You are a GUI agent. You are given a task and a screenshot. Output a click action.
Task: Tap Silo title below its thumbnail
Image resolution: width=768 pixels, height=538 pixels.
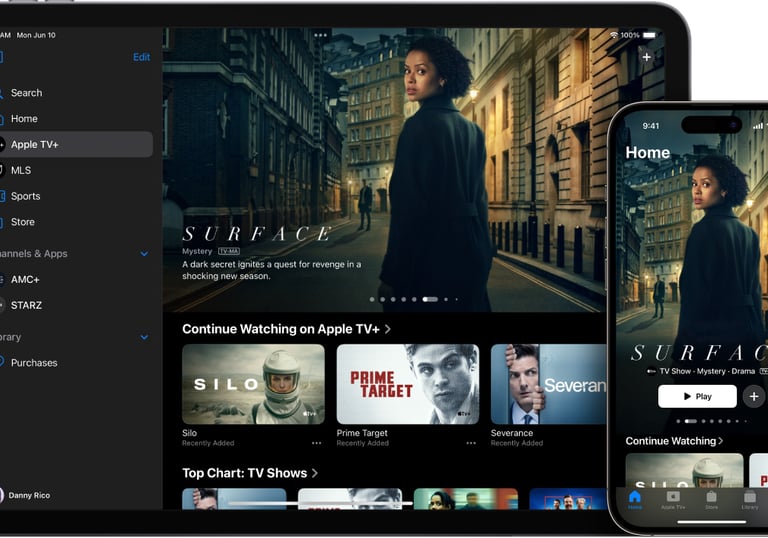click(x=190, y=433)
